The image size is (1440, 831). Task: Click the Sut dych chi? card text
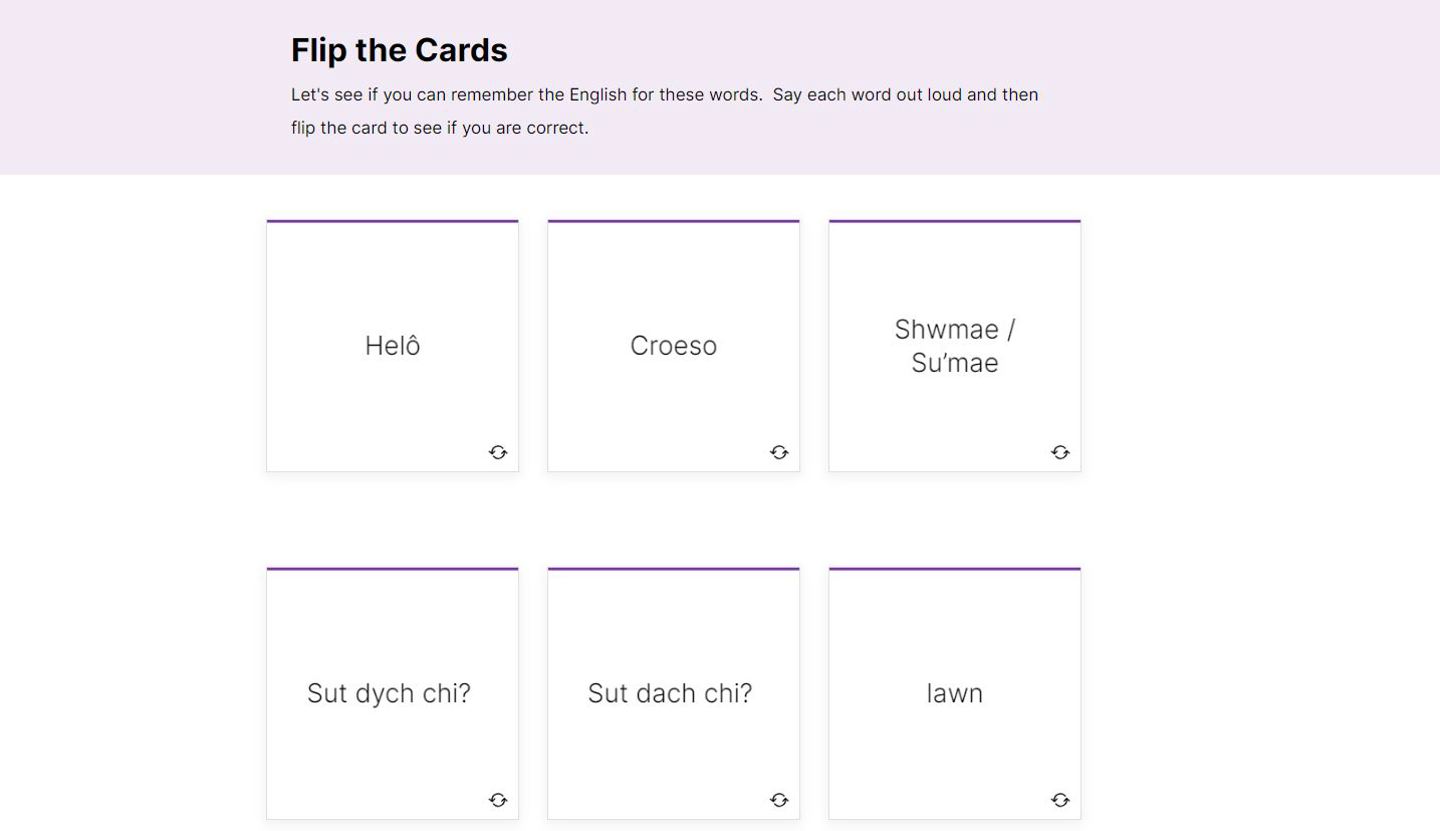pos(388,693)
